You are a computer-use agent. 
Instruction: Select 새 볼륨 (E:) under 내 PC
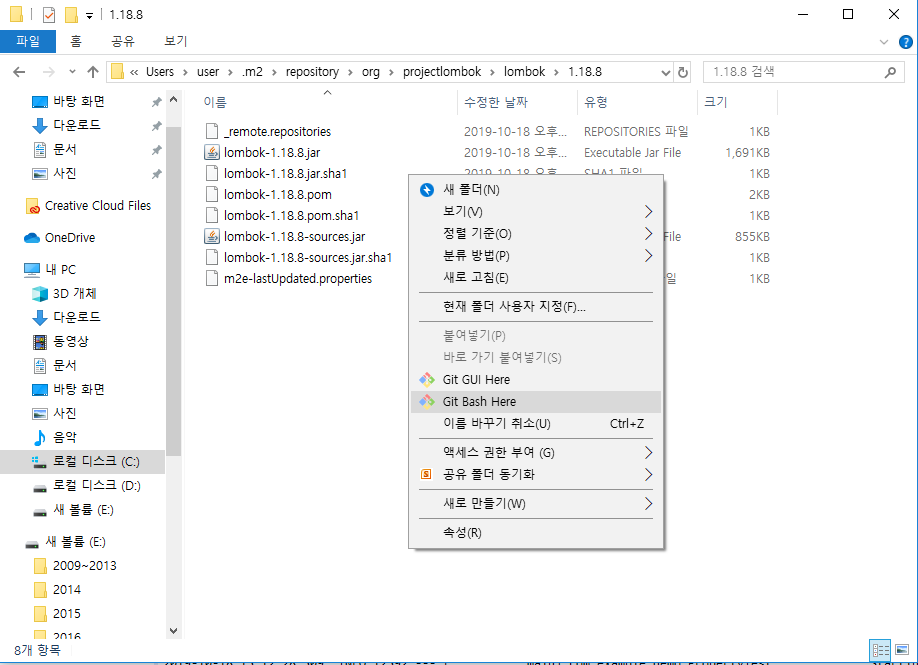[83, 510]
